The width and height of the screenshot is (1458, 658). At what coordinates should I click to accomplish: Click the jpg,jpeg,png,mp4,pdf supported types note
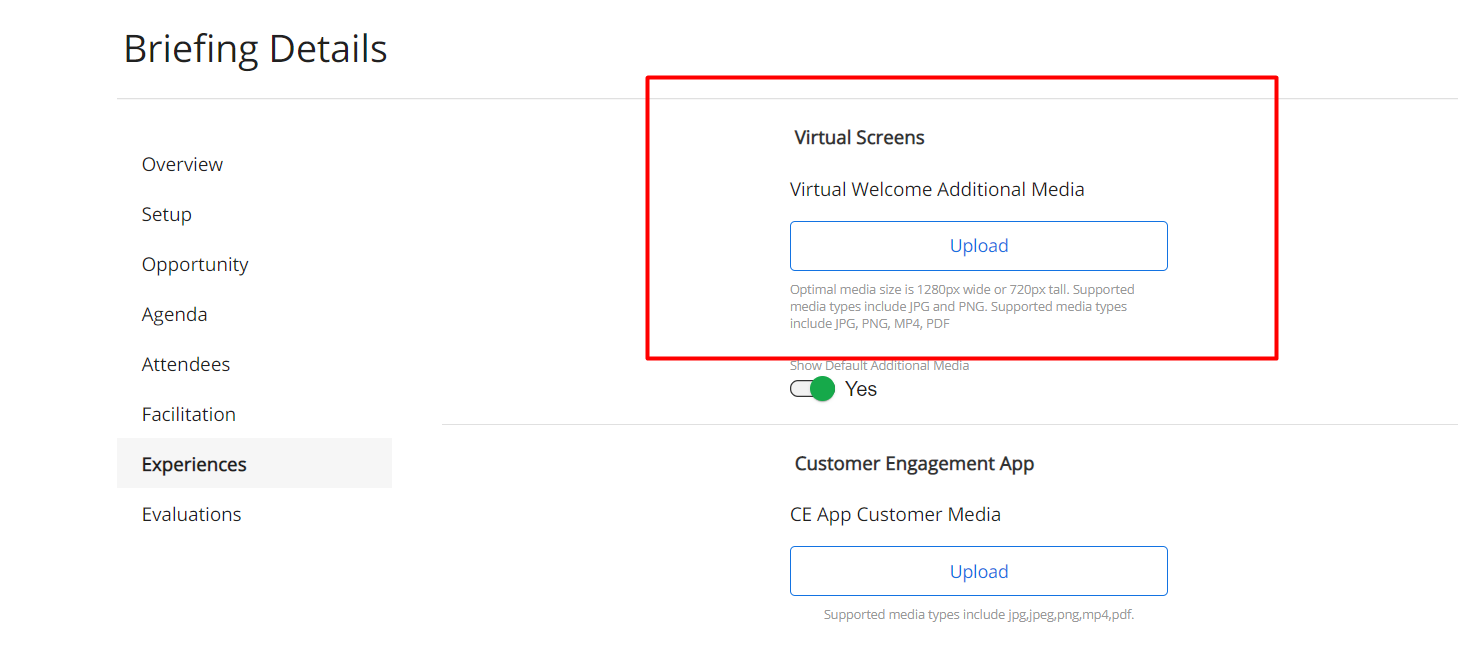click(978, 615)
